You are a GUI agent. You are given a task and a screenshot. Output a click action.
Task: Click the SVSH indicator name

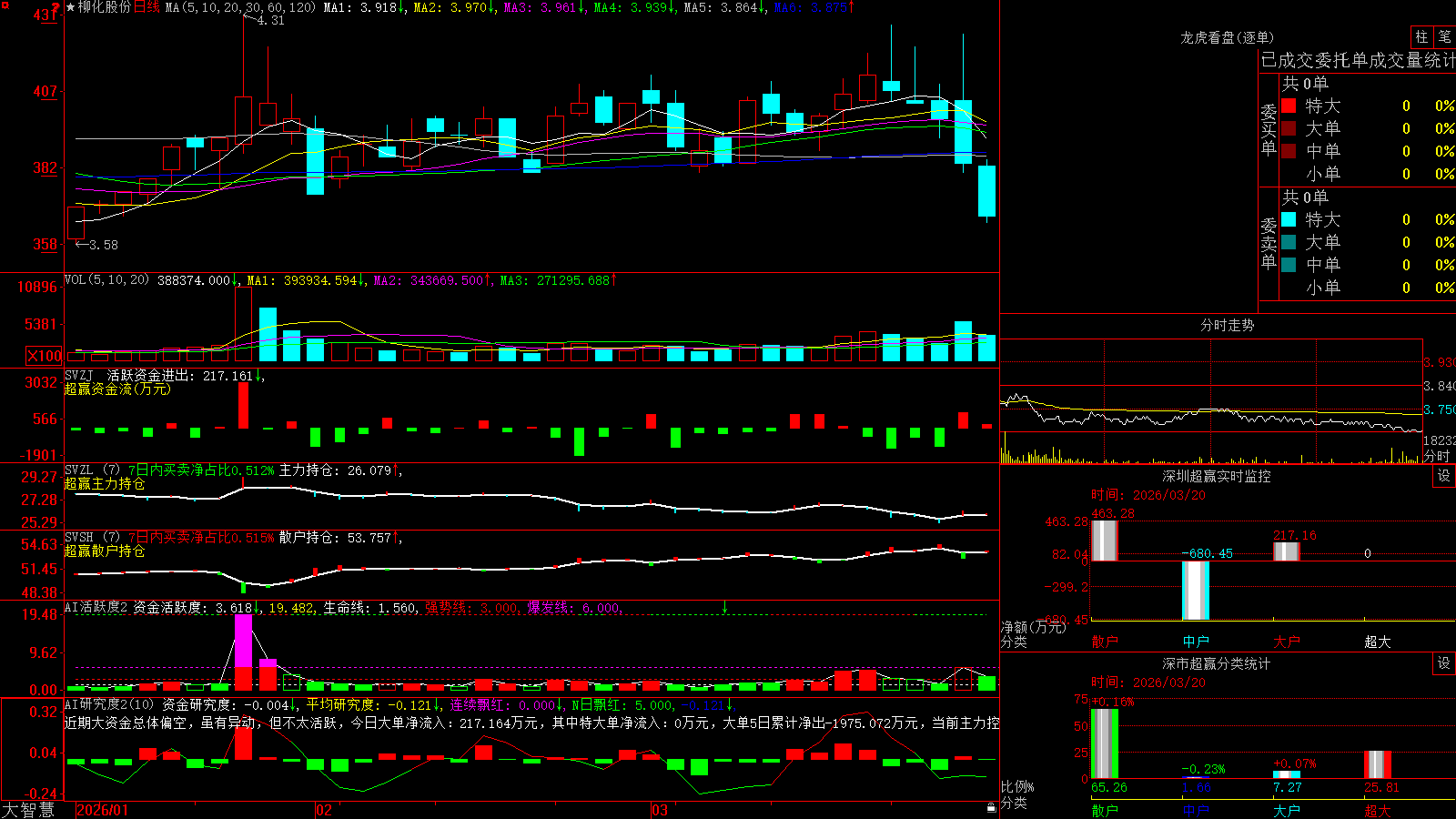coord(79,537)
